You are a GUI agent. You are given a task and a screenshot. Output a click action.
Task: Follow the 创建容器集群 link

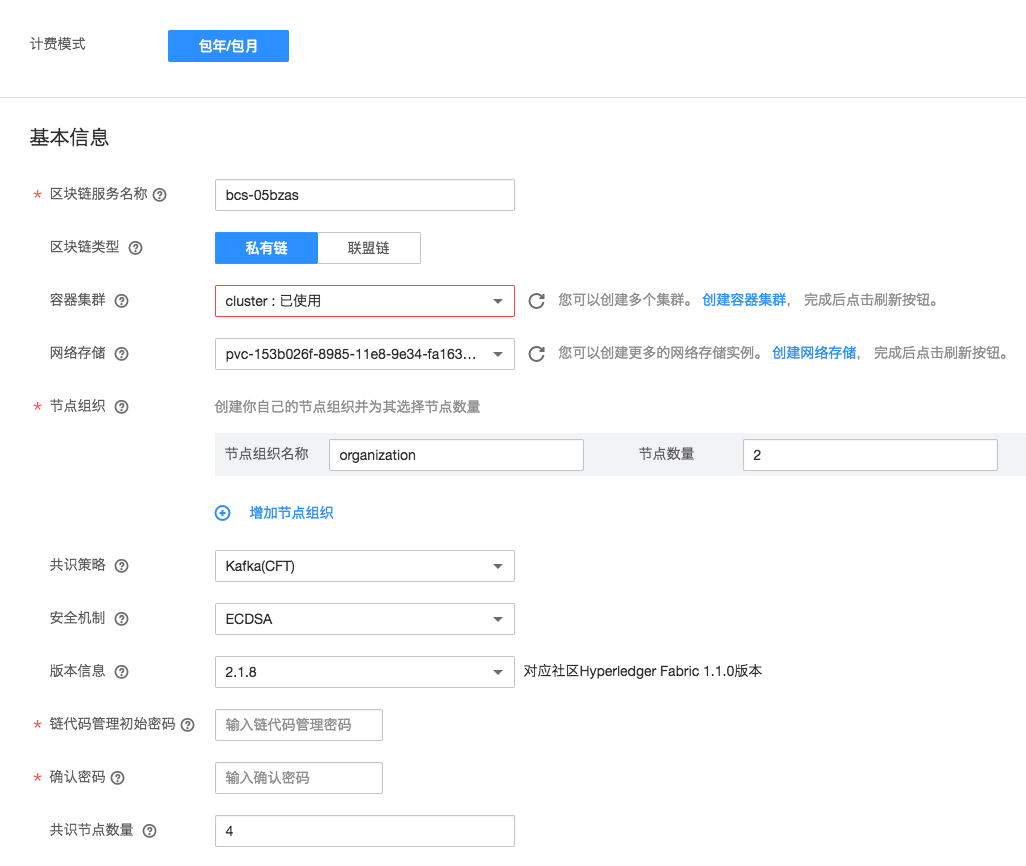pyautogui.click(x=744, y=300)
